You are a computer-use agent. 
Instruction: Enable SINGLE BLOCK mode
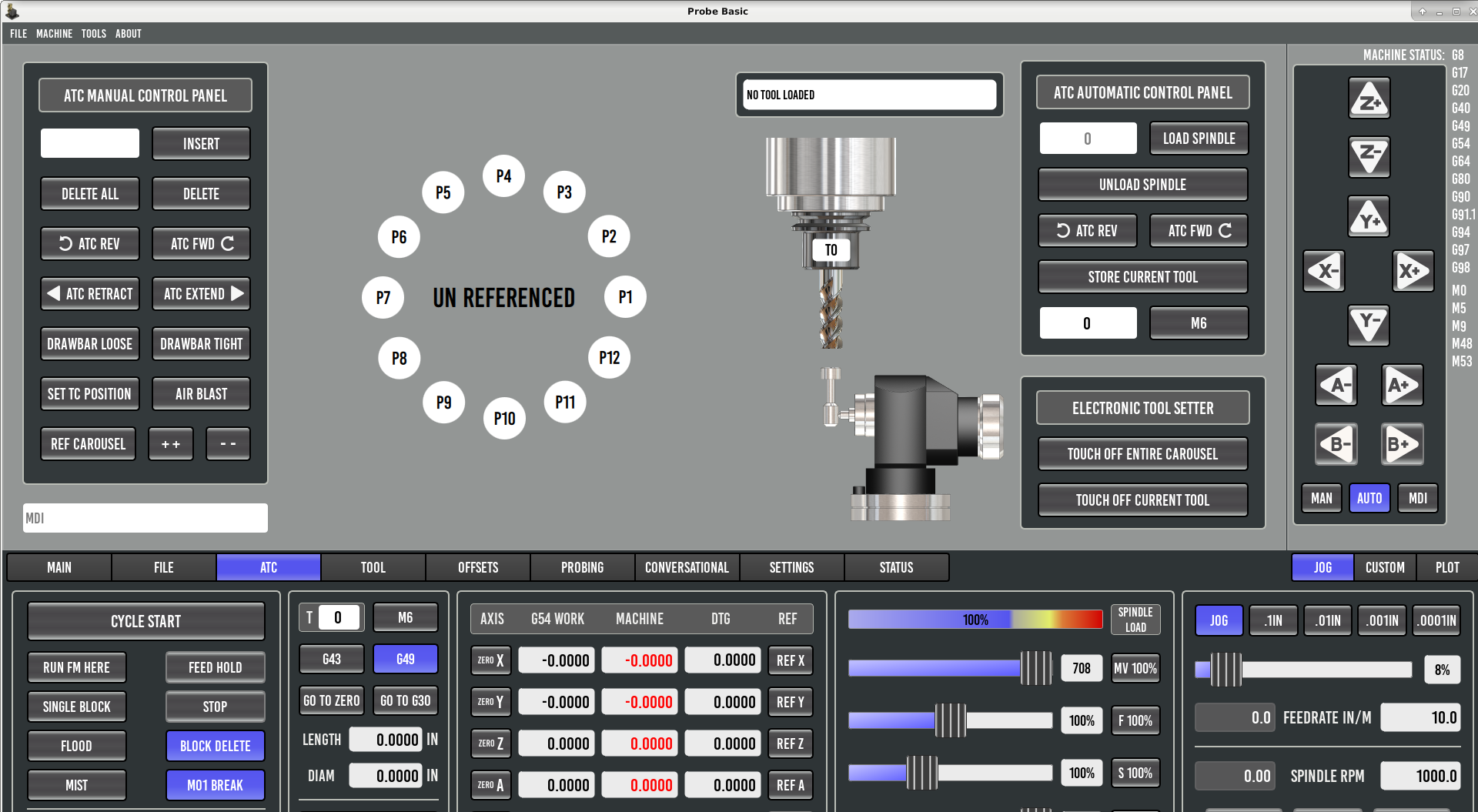(x=77, y=706)
